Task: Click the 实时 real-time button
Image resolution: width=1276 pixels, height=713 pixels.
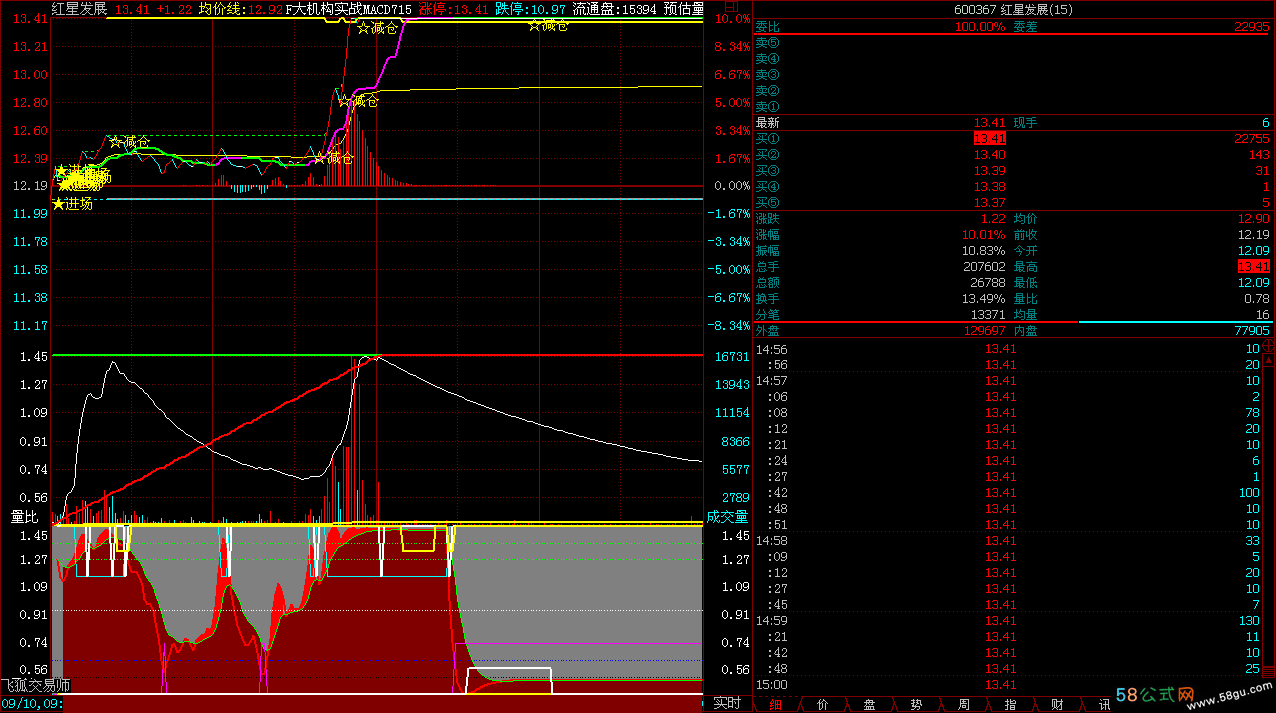Action: tap(727, 704)
